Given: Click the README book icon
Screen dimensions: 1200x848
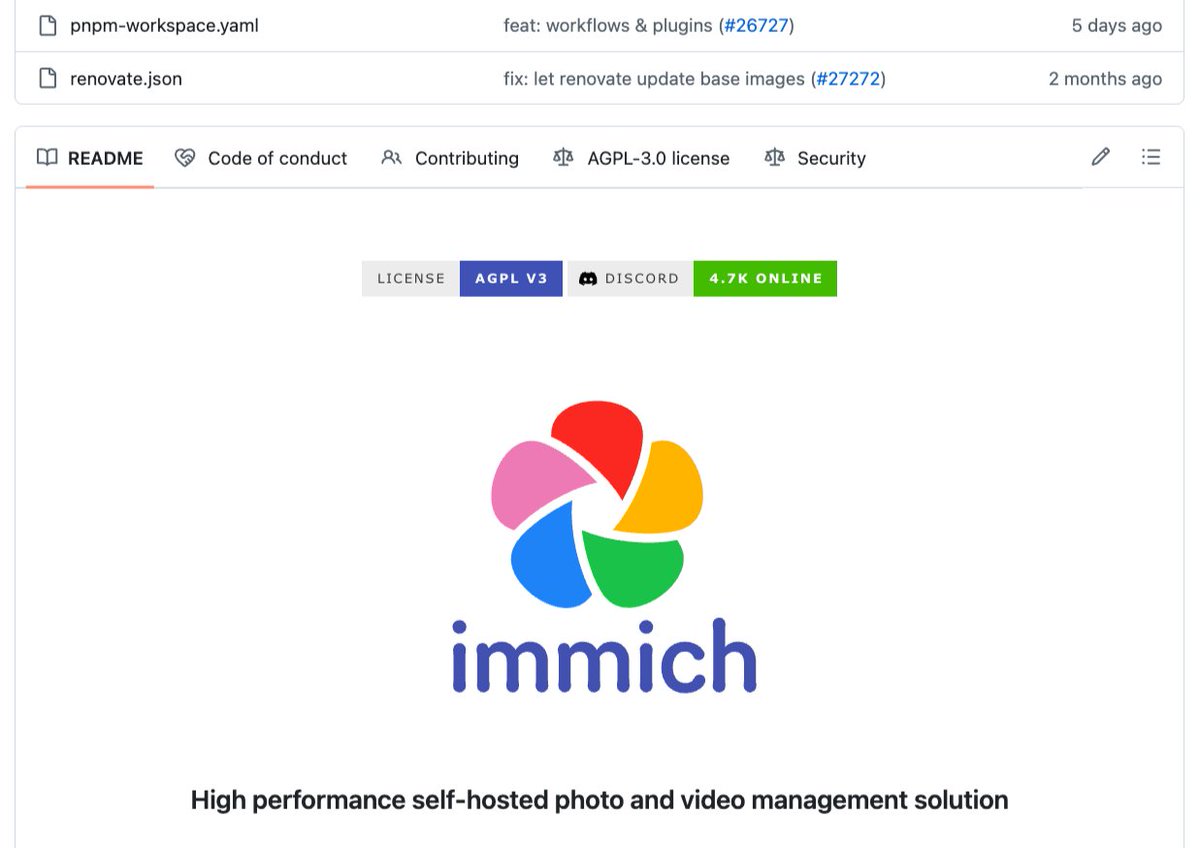Looking at the screenshot, I should pyautogui.click(x=47, y=158).
